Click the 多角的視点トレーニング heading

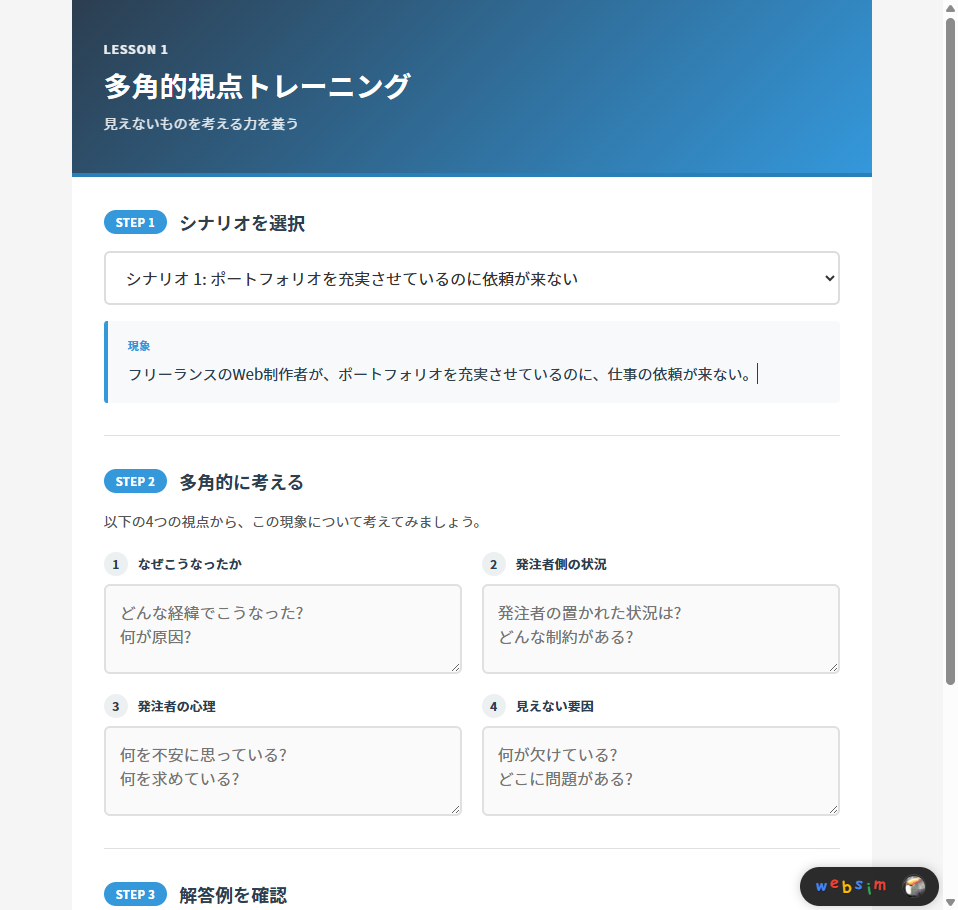click(x=257, y=87)
